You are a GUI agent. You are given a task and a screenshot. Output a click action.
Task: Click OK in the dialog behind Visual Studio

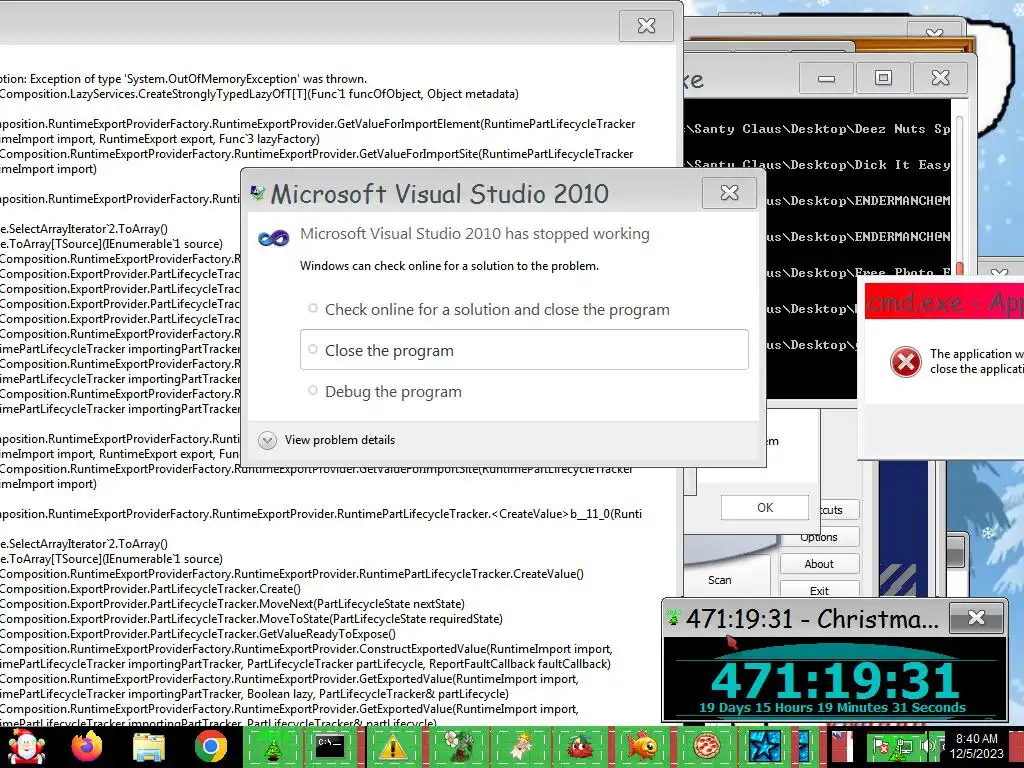(x=765, y=507)
